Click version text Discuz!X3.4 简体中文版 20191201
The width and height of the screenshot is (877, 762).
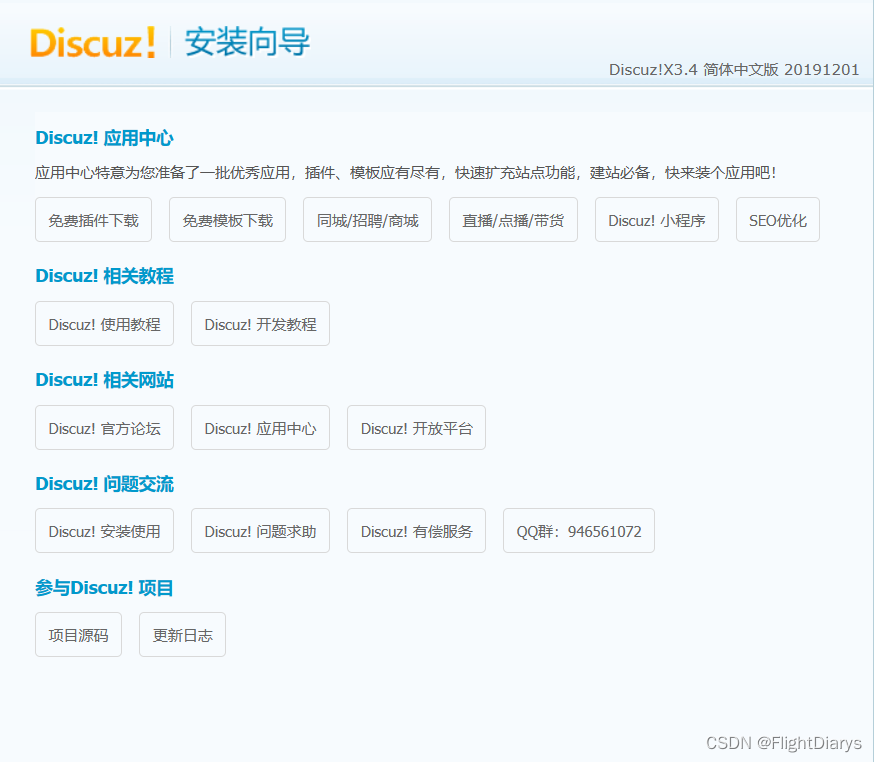click(x=734, y=70)
